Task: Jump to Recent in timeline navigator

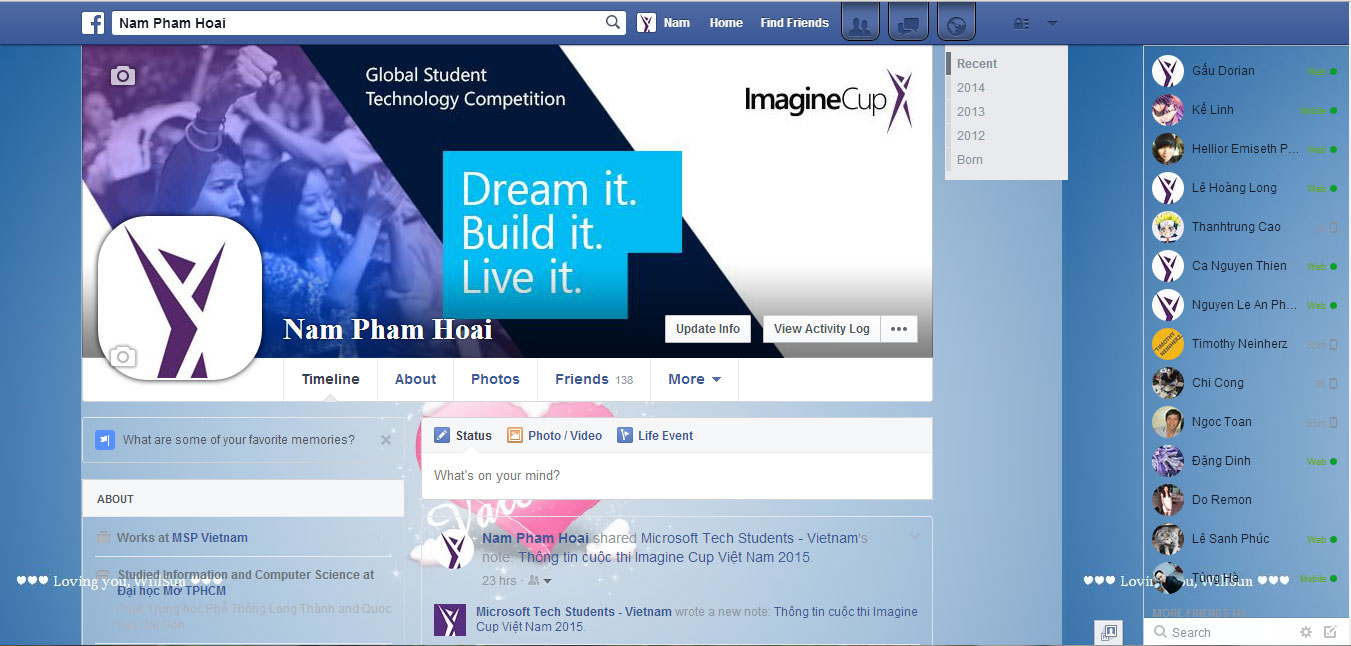Action: point(977,64)
